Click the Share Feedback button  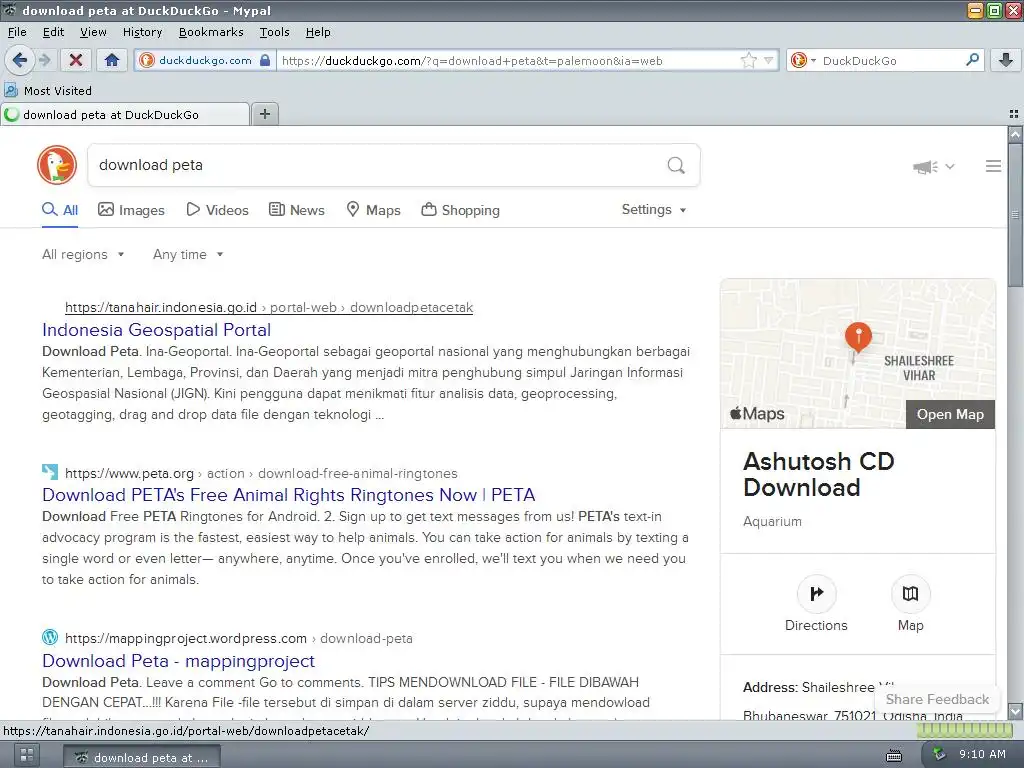pyautogui.click(x=937, y=699)
